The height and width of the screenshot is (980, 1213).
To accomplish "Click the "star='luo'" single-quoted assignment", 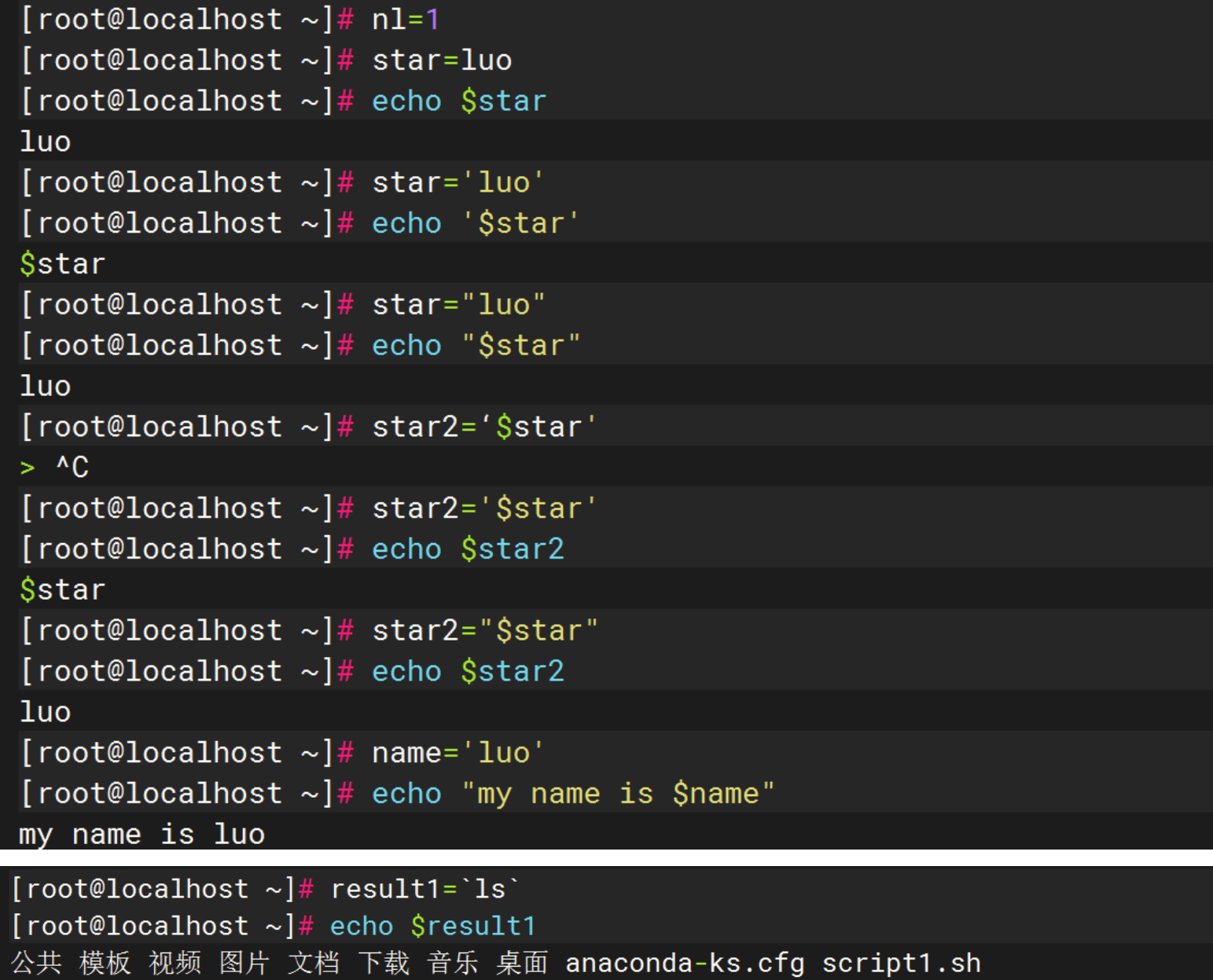I will (458, 182).
